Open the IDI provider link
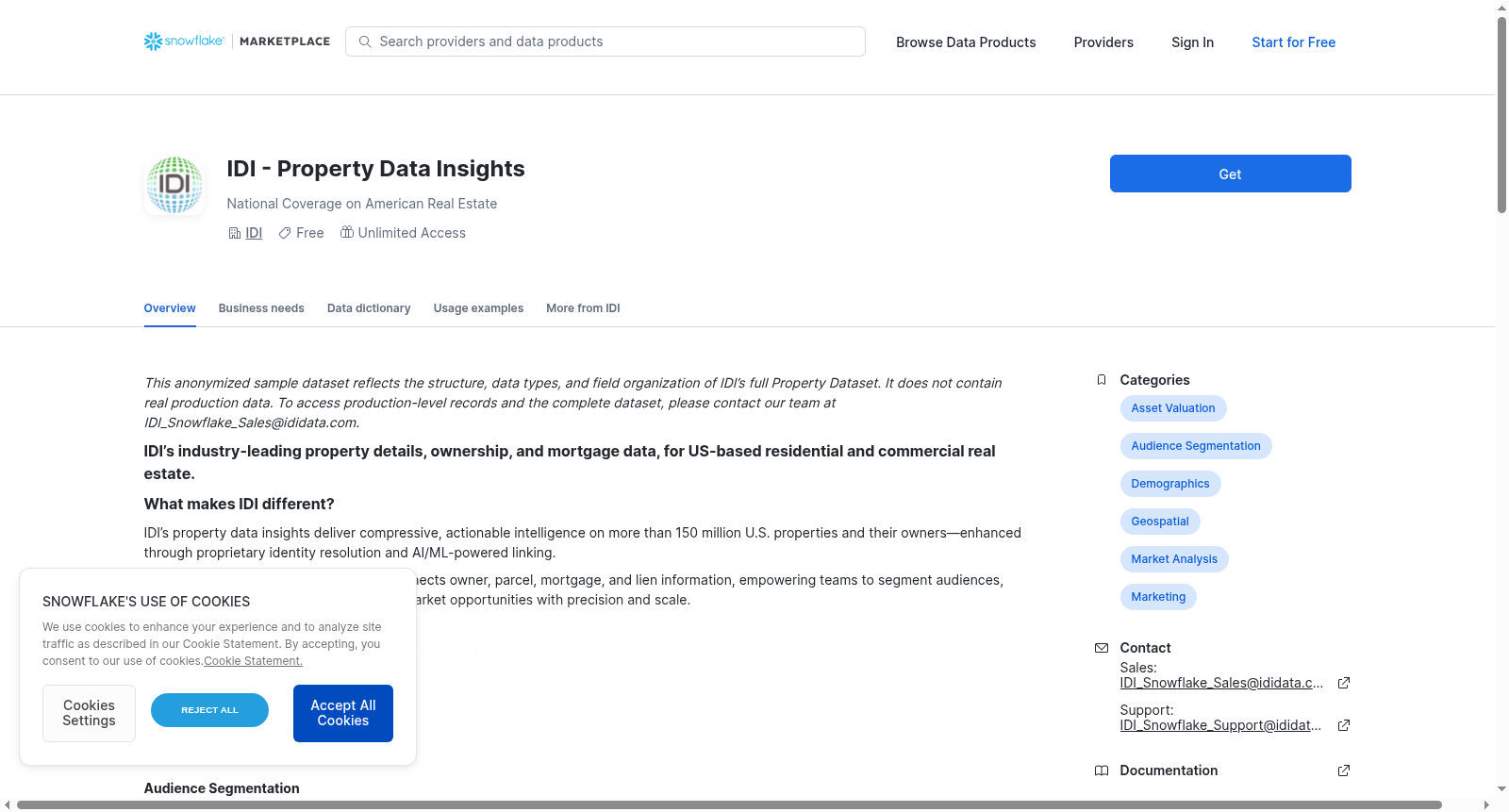Image resolution: width=1509 pixels, height=812 pixels. click(254, 233)
